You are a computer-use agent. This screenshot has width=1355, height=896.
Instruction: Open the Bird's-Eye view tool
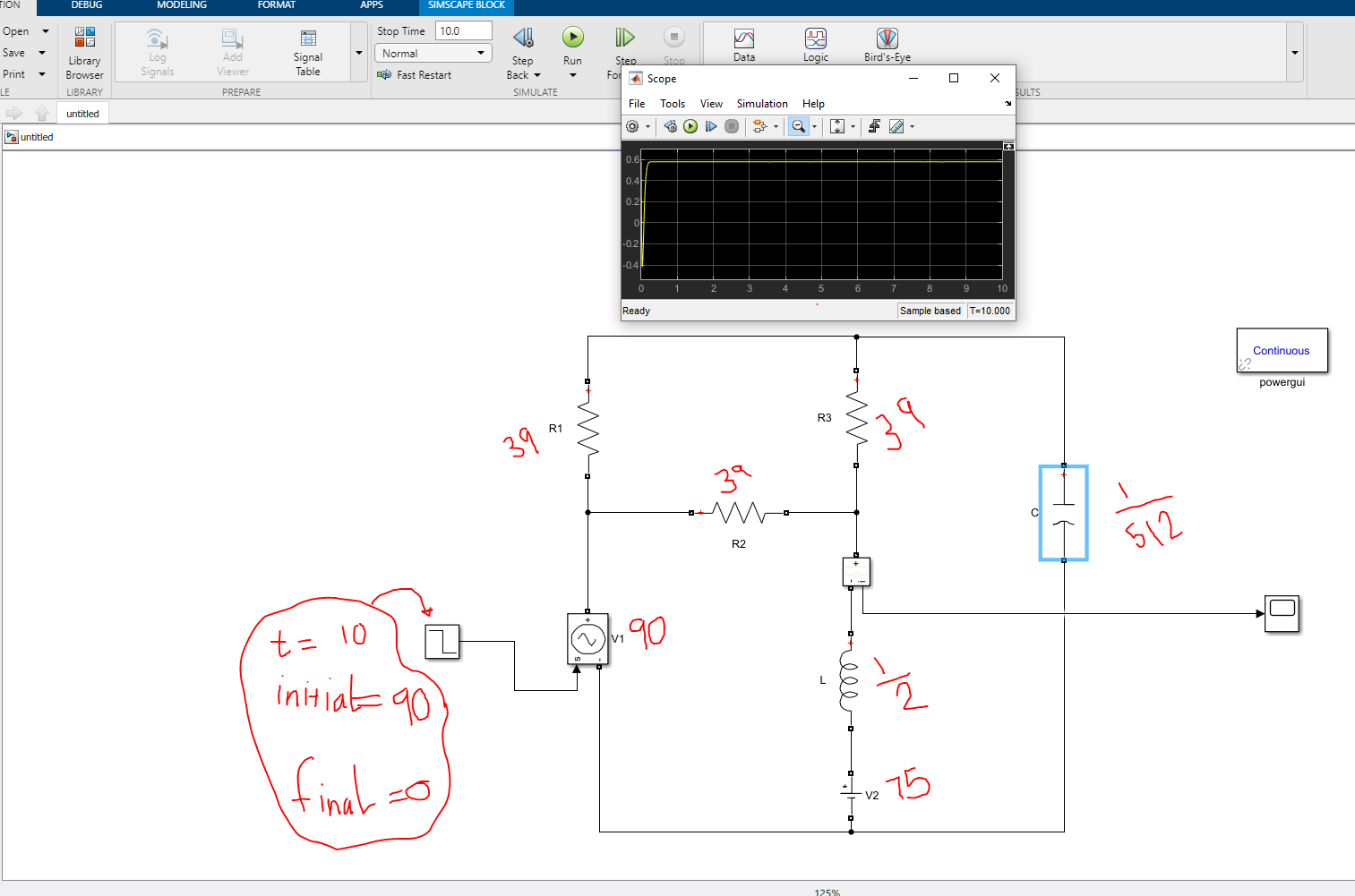point(887,40)
